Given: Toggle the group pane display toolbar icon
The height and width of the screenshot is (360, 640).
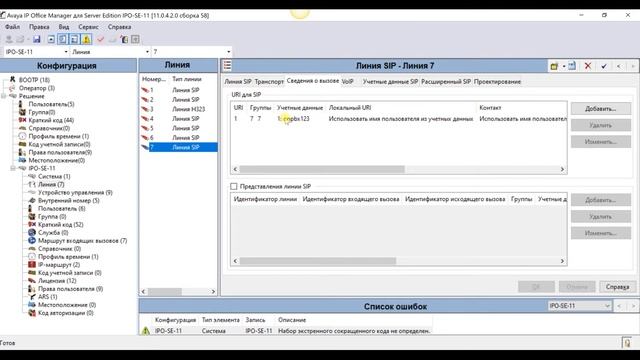Looking at the screenshot, I should tap(62, 39).
